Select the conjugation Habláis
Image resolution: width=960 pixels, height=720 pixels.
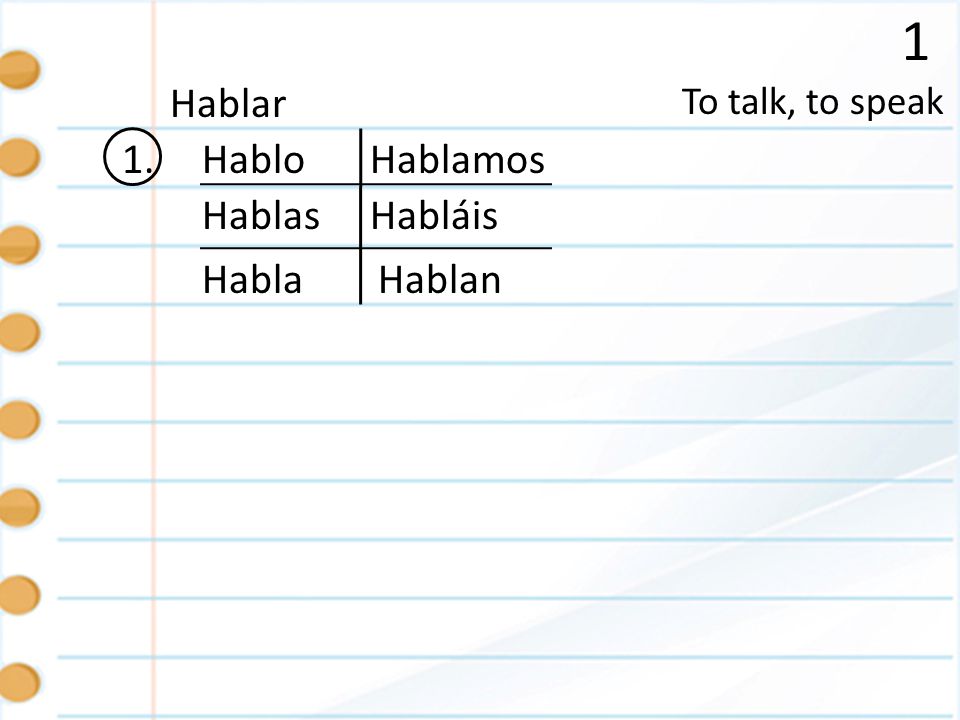click(434, 215)
